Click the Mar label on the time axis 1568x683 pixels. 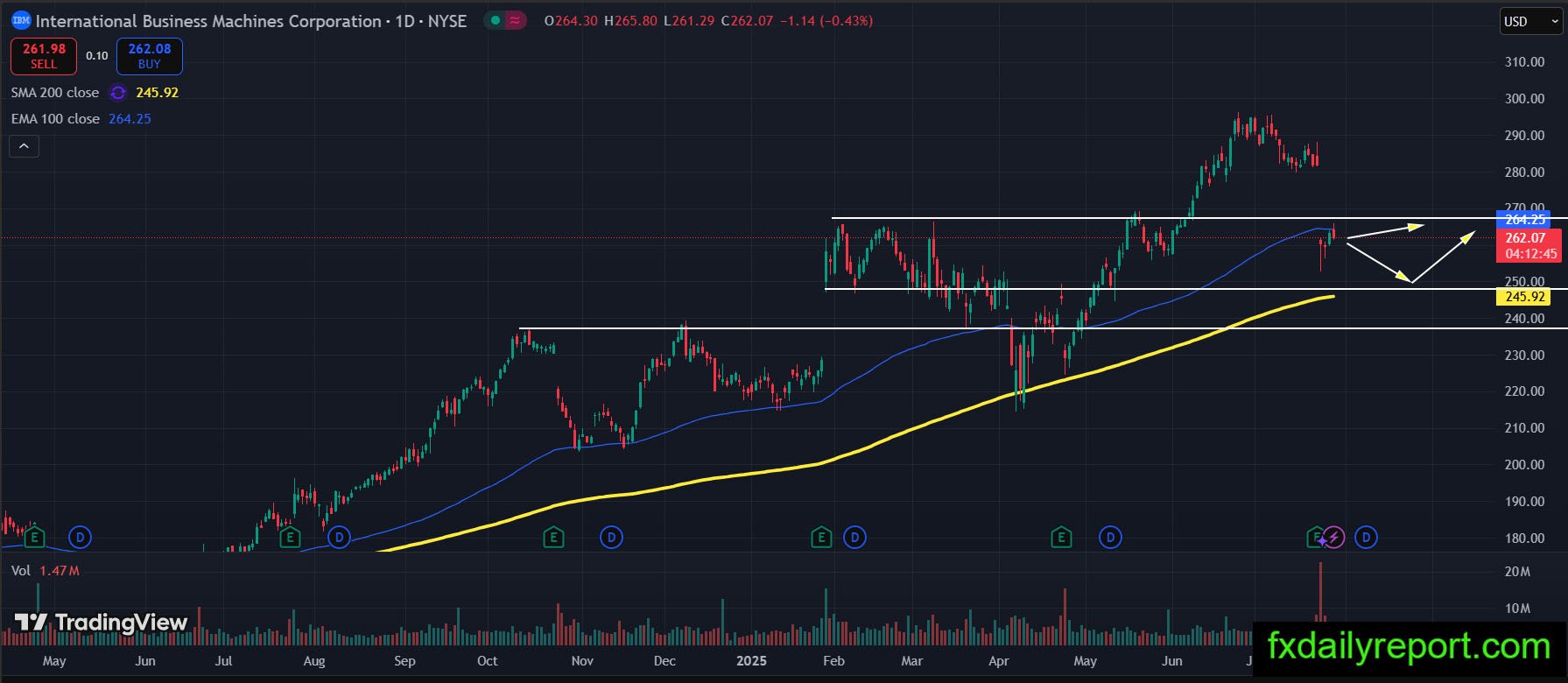(x=911, y=661)
